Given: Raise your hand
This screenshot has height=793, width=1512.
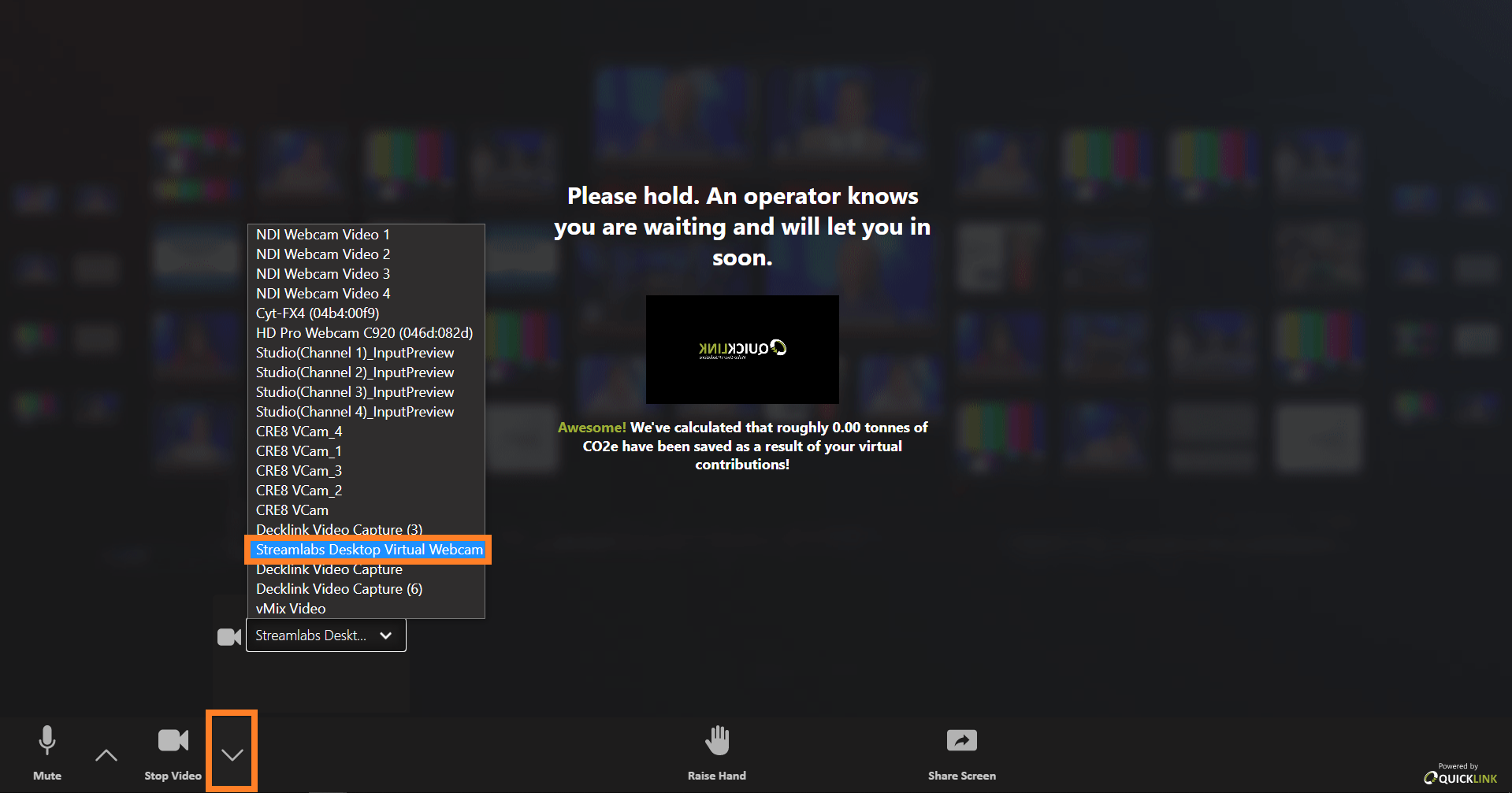Looking at the screenshot, I should [x=717, y=753].
